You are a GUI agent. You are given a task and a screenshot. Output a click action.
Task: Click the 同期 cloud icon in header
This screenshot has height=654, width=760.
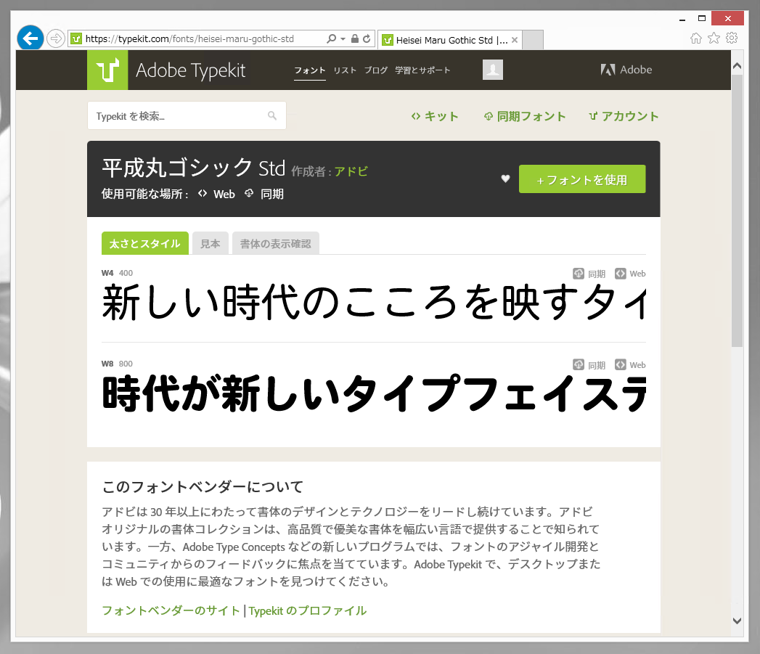pyautogui.click(x=249, y=193)
